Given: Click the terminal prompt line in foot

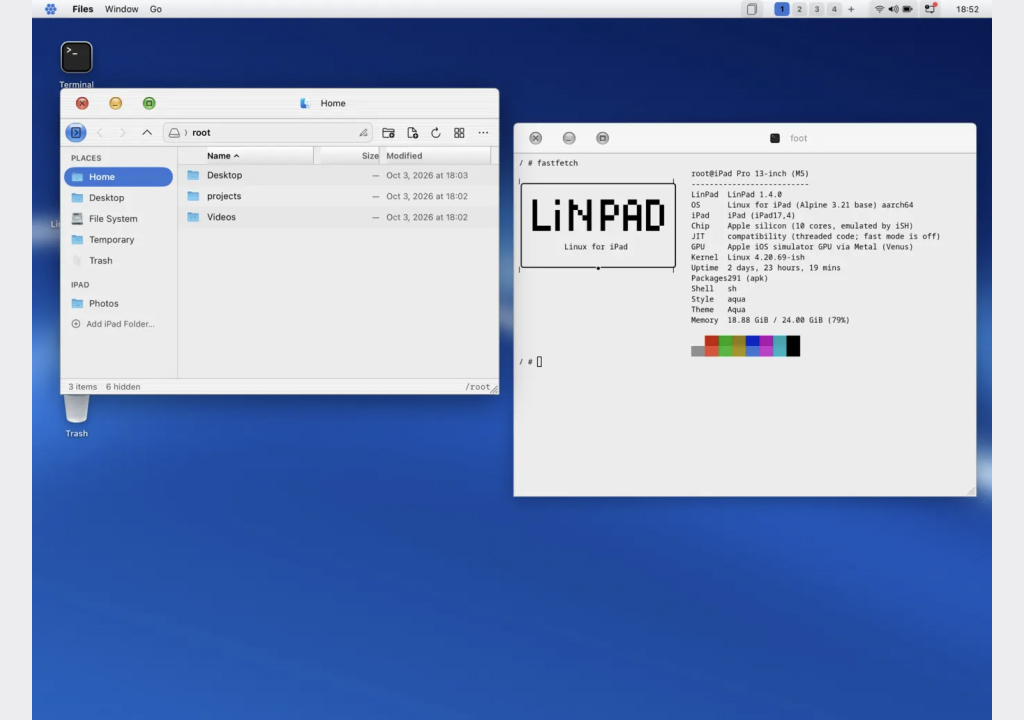Looking at the screenshot, I should coord(531,361).
